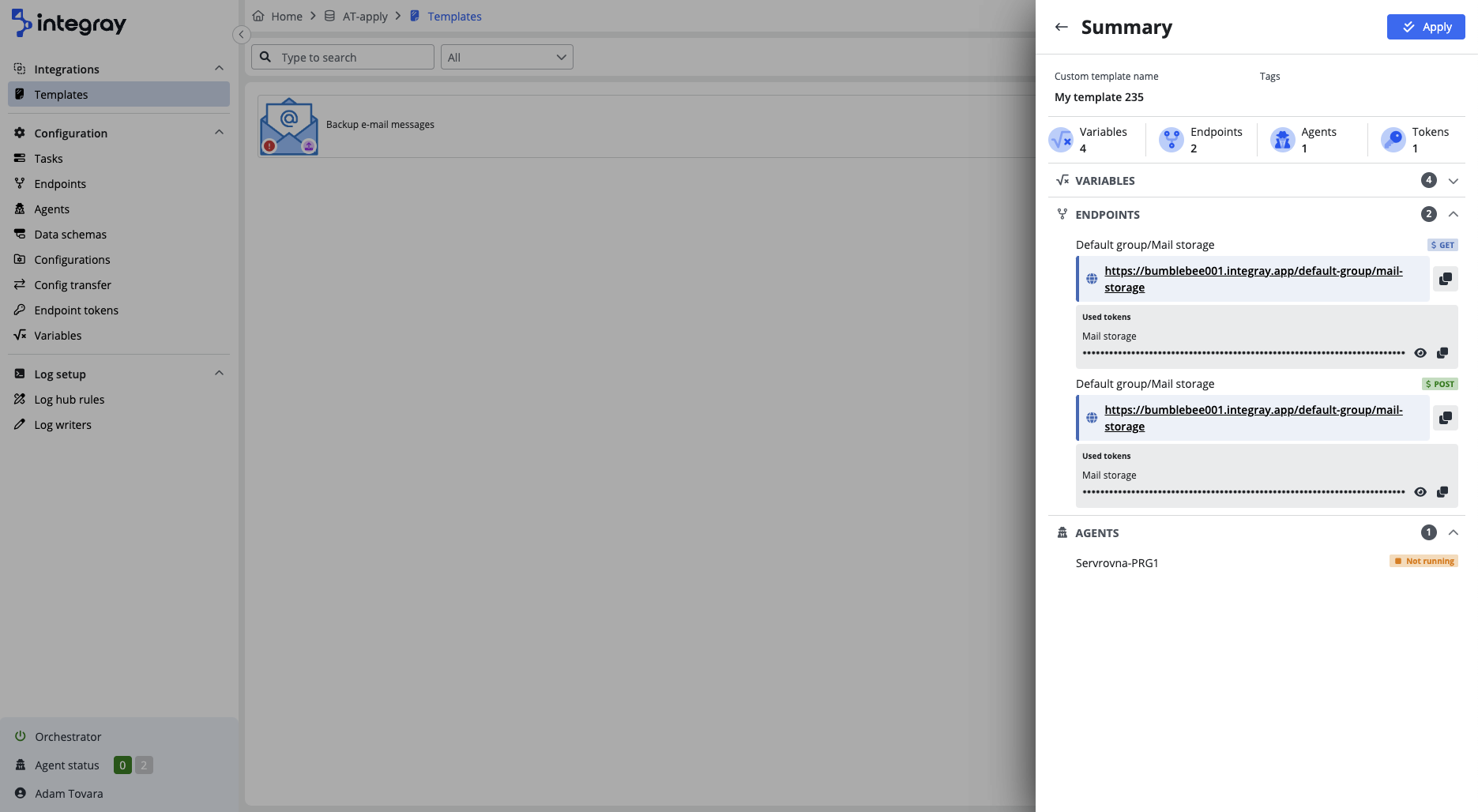The height and width of the screenshot is (812, 1478).
Task: Expand the VARIABLES section
Action: click(1453, 181)
